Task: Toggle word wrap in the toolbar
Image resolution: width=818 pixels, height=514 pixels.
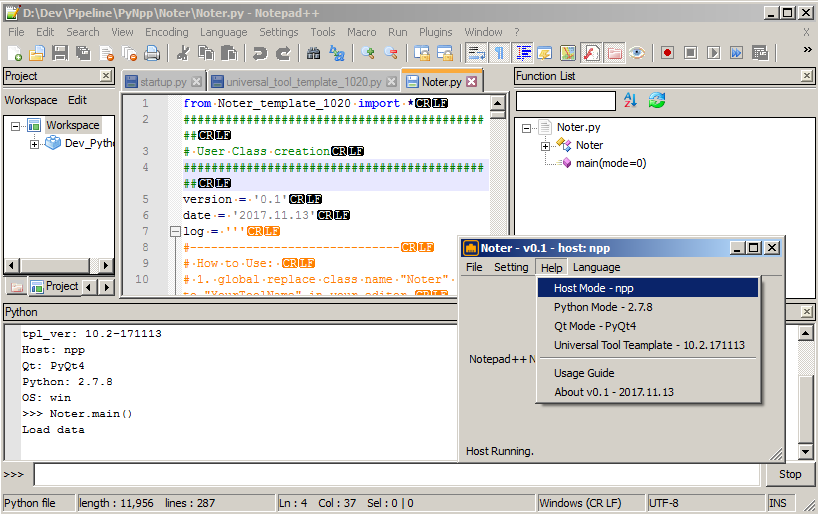Action: pyautogui.click(x=476, y=53)
